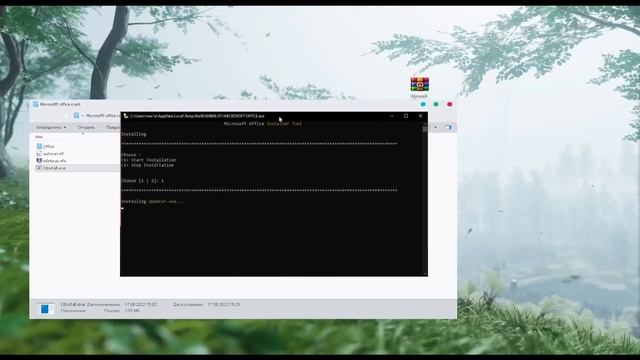640x360 pixels.
Task: Open the WinRAR archive icon on desktop
Action: [420, 84]
